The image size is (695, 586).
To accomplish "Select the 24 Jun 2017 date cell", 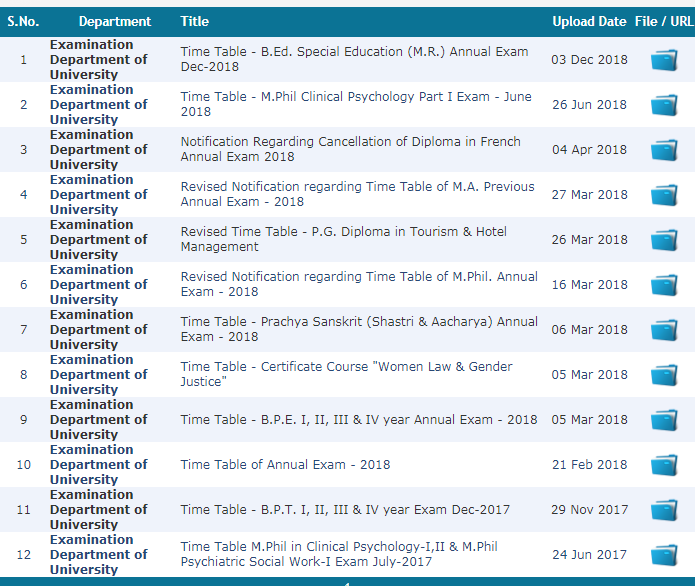I will tap(589, 555).
